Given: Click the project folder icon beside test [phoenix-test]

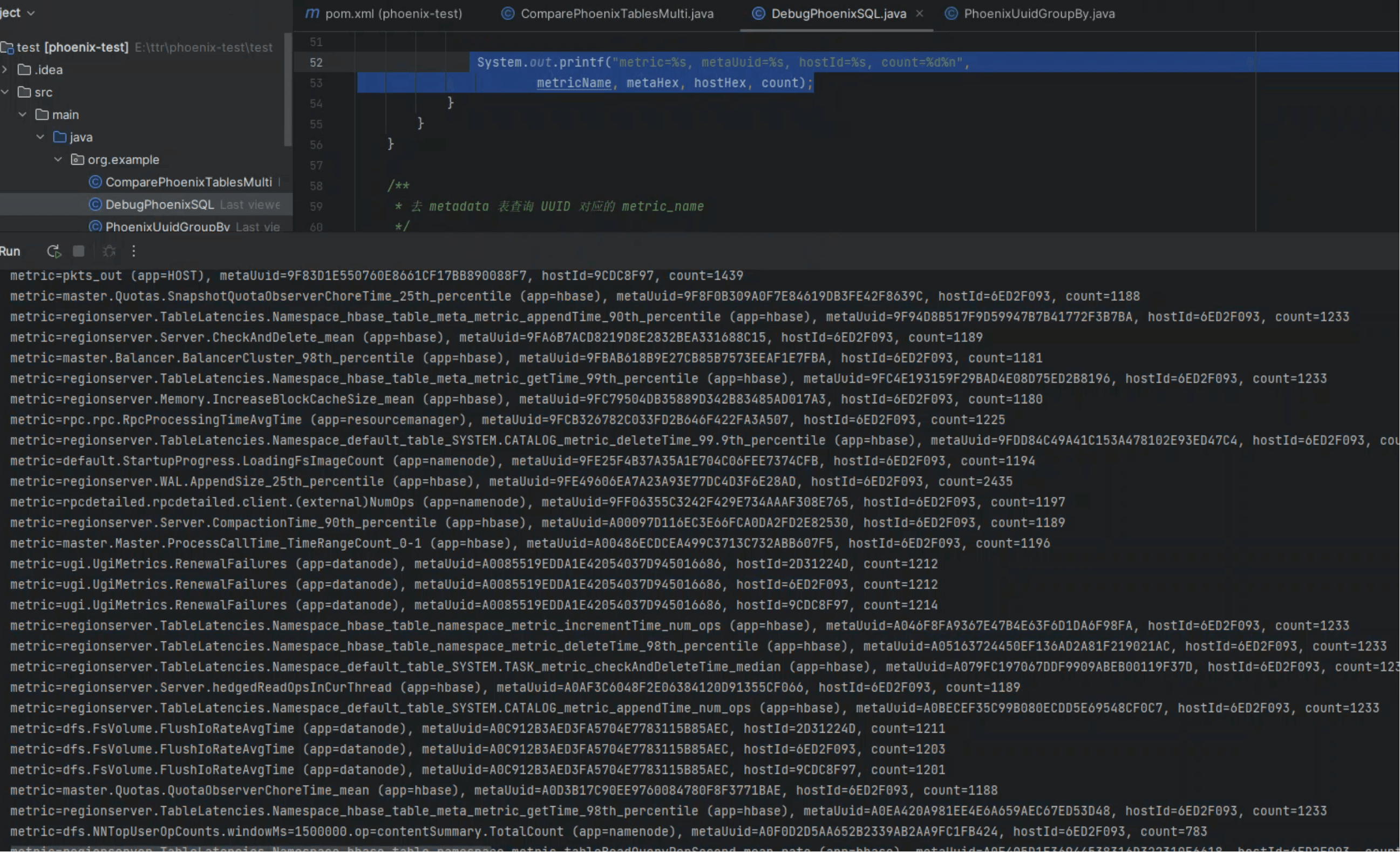Looking at the screenshot, I should pos(7,48).
